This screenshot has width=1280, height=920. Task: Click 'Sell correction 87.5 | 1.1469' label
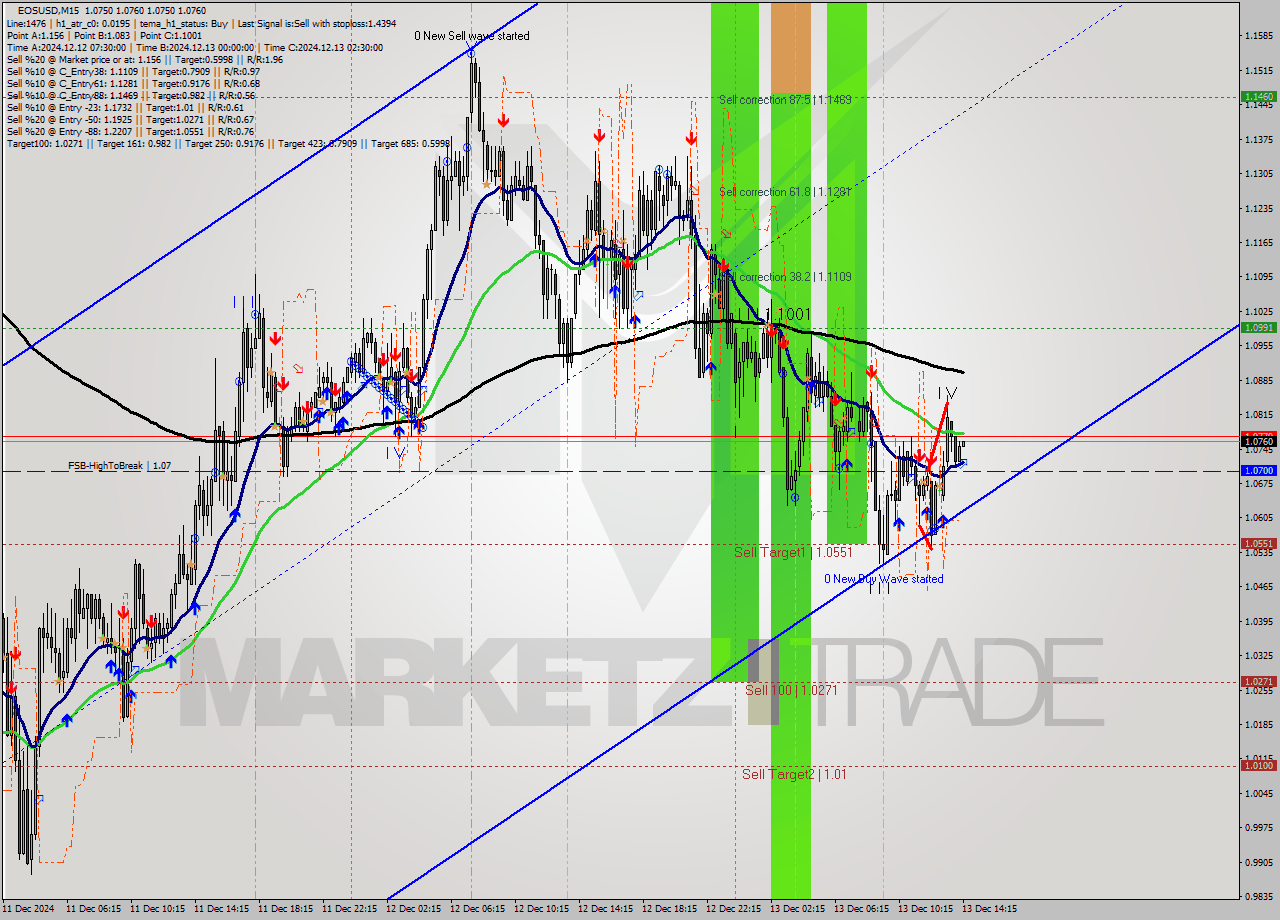(785, 100)
